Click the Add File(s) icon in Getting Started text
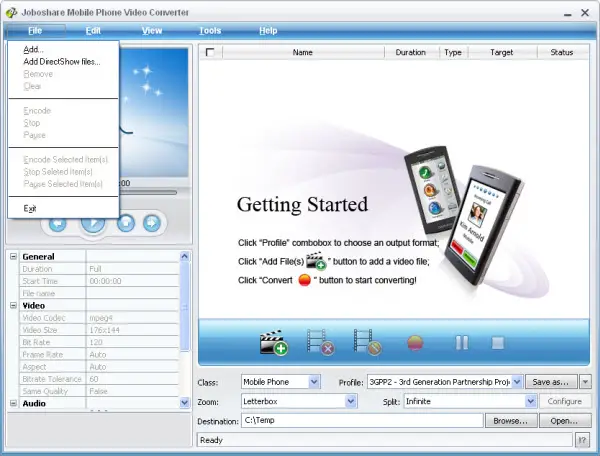This screenshot has width=600, height=456. [x=316, y=261]
